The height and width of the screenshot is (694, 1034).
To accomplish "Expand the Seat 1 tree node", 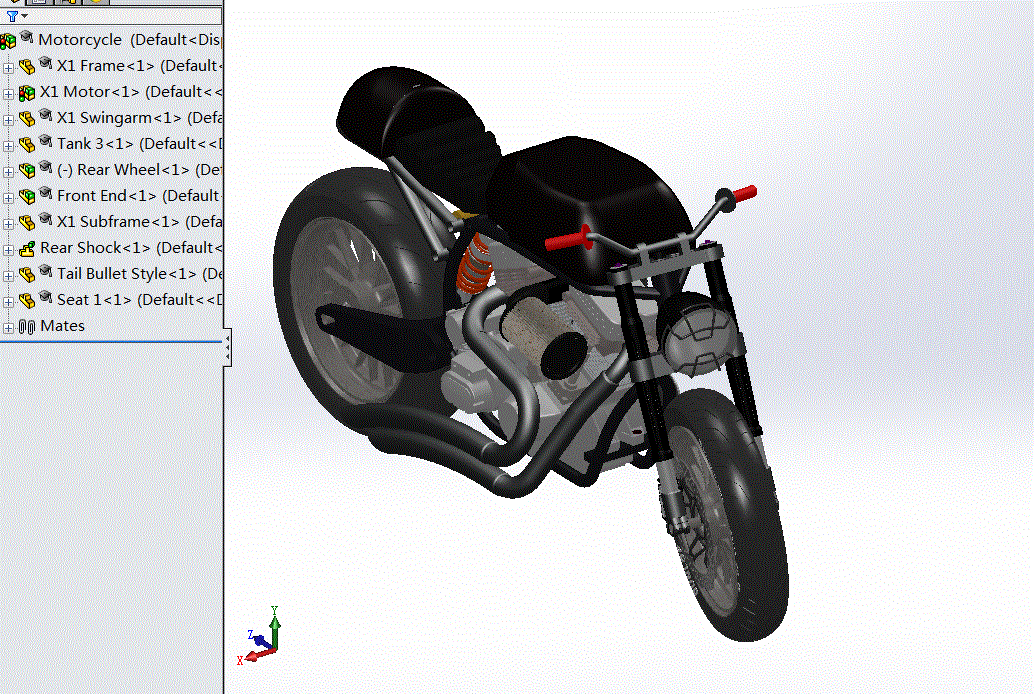I will pyautogui.click(x=8, y=302).
